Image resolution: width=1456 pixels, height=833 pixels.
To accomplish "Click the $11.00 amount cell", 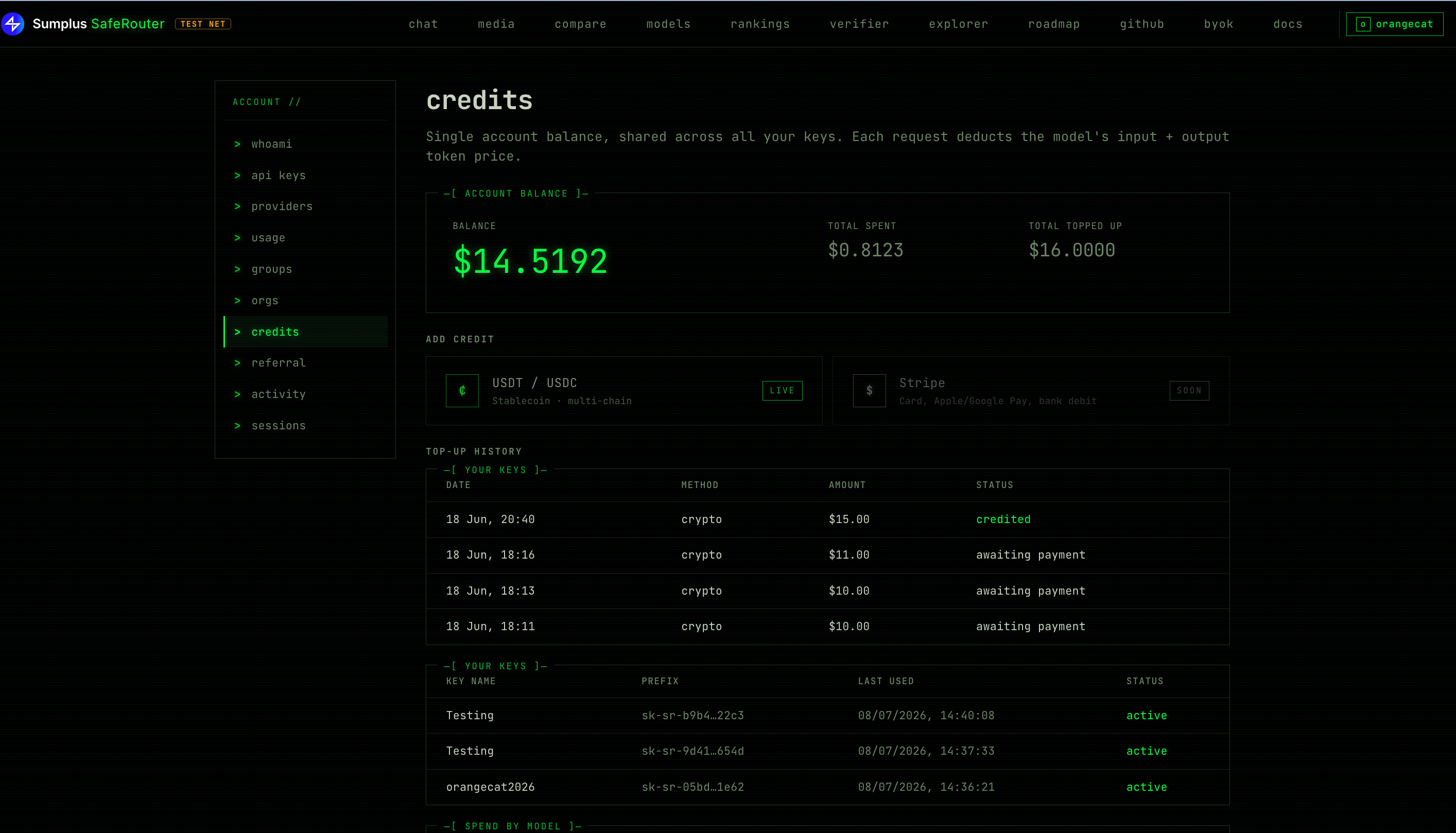I will click(849, 555).
